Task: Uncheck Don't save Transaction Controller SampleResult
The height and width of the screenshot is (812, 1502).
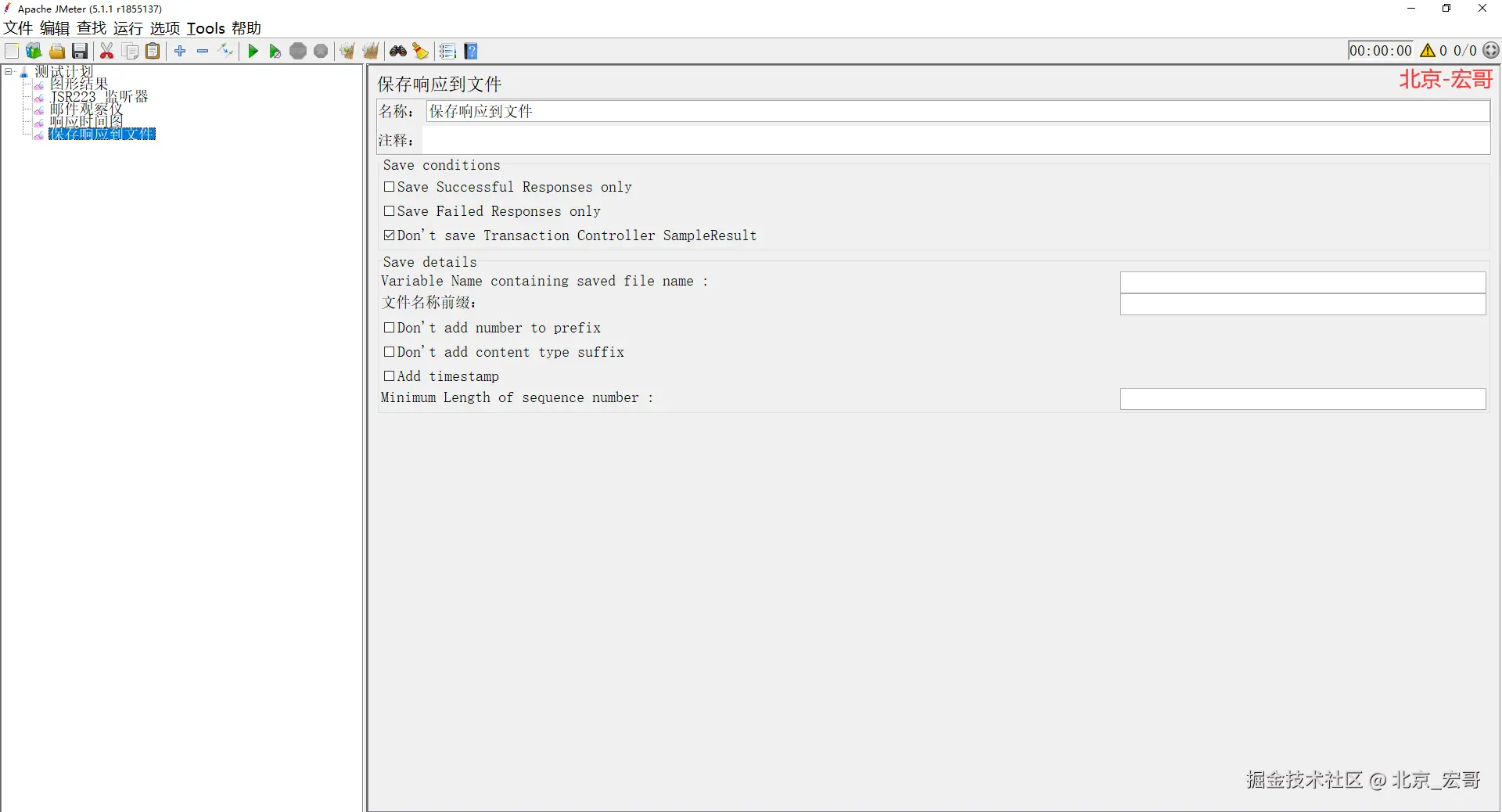Action: point(389,235)
